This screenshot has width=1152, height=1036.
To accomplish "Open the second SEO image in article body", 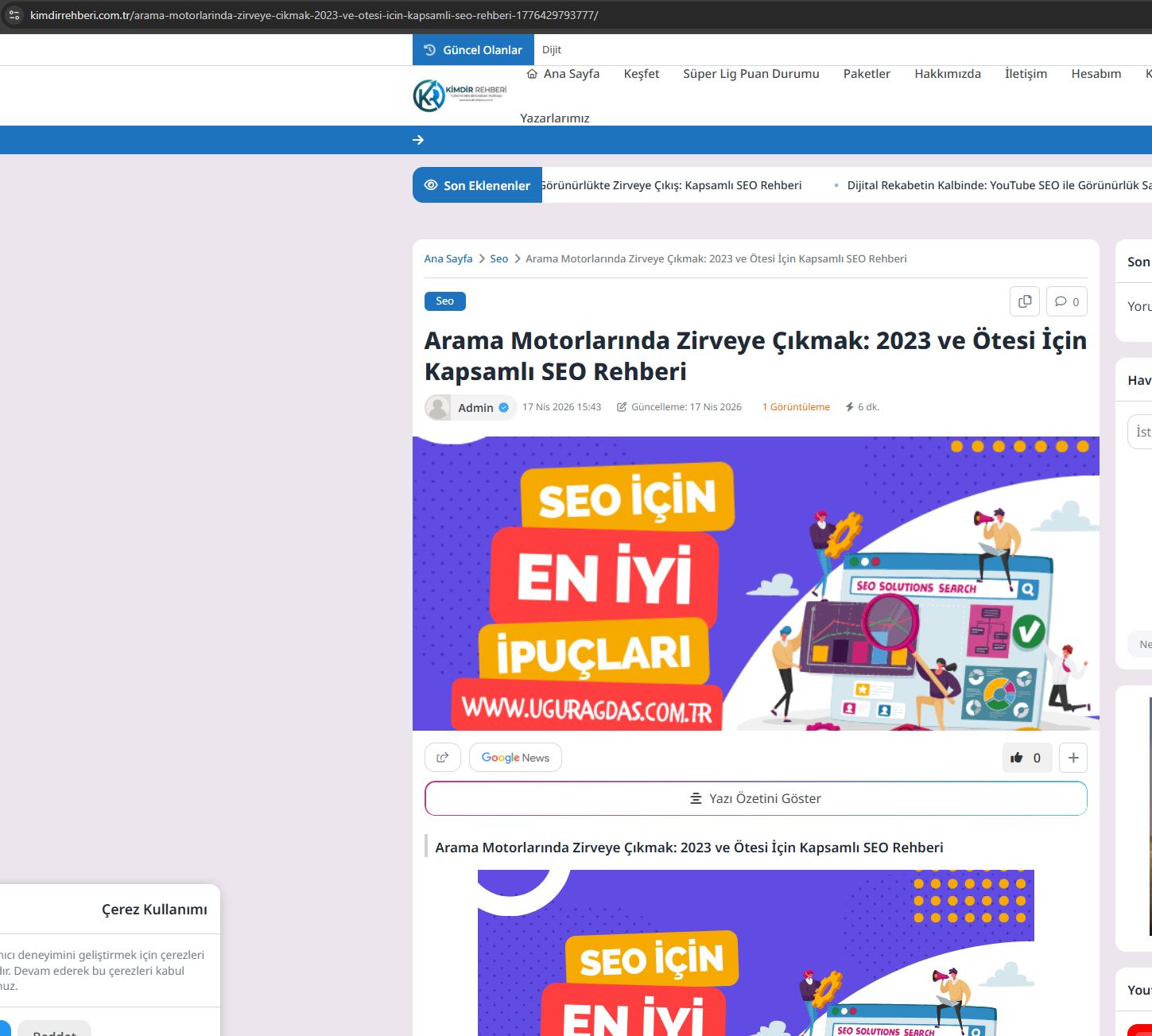I will (756, 953).
